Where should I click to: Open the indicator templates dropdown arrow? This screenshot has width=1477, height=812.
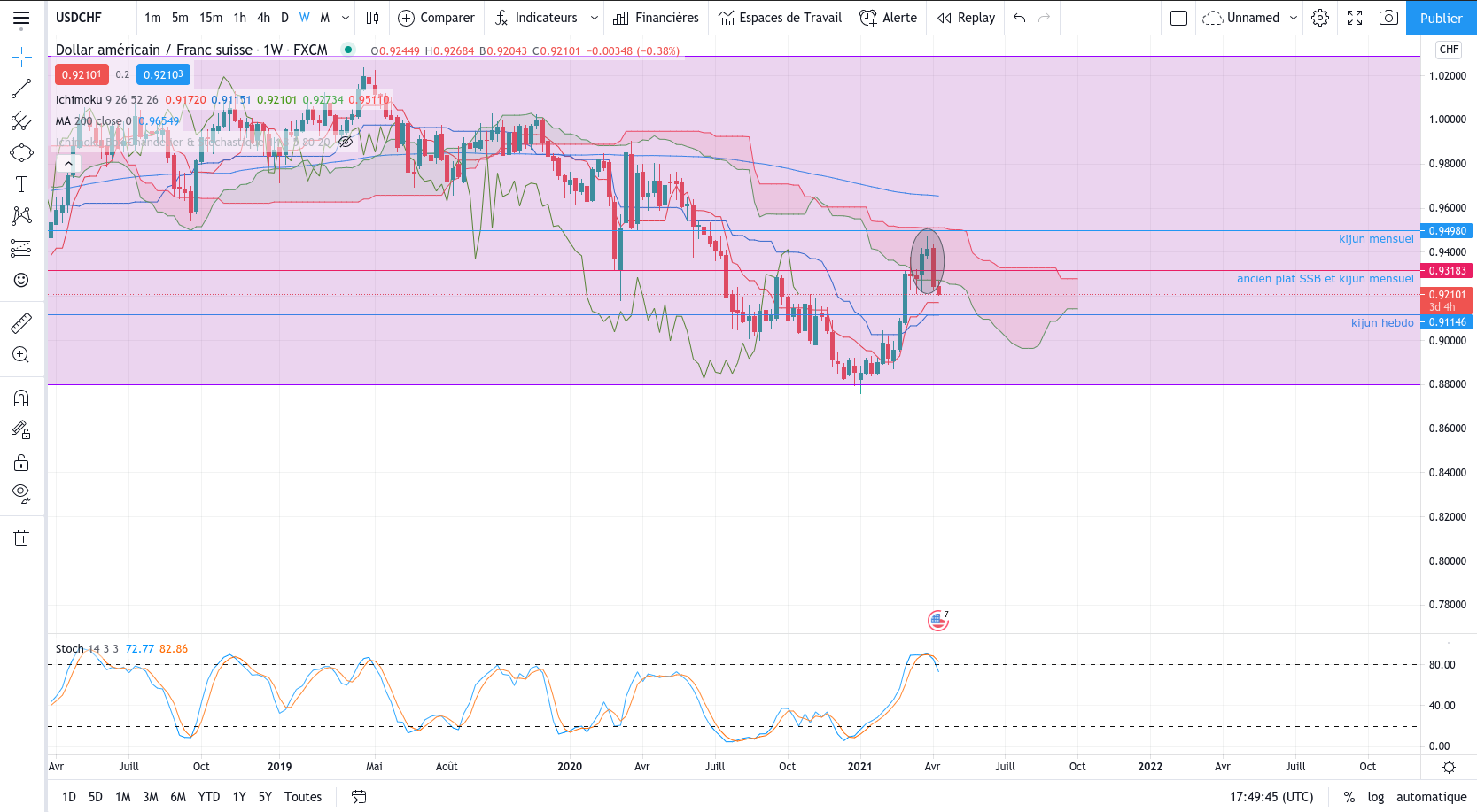click(x=595, y=18)
